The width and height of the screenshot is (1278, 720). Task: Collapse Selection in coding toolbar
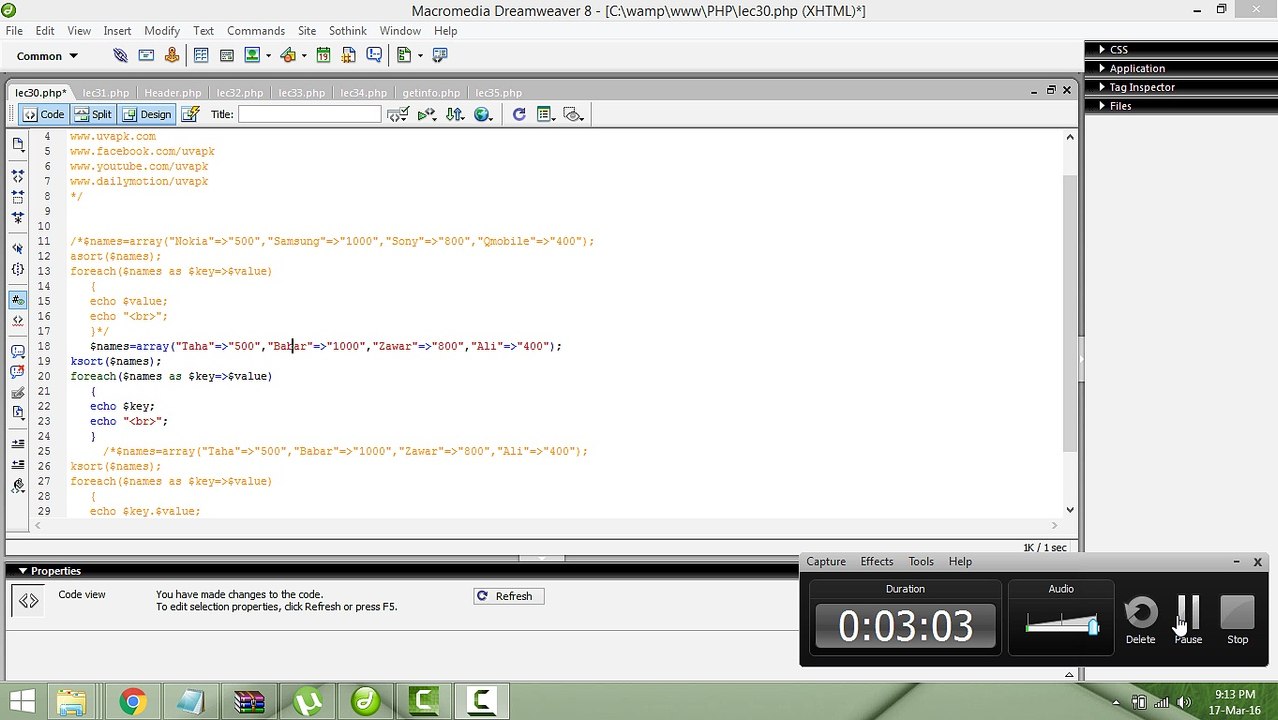coord(18,197)
